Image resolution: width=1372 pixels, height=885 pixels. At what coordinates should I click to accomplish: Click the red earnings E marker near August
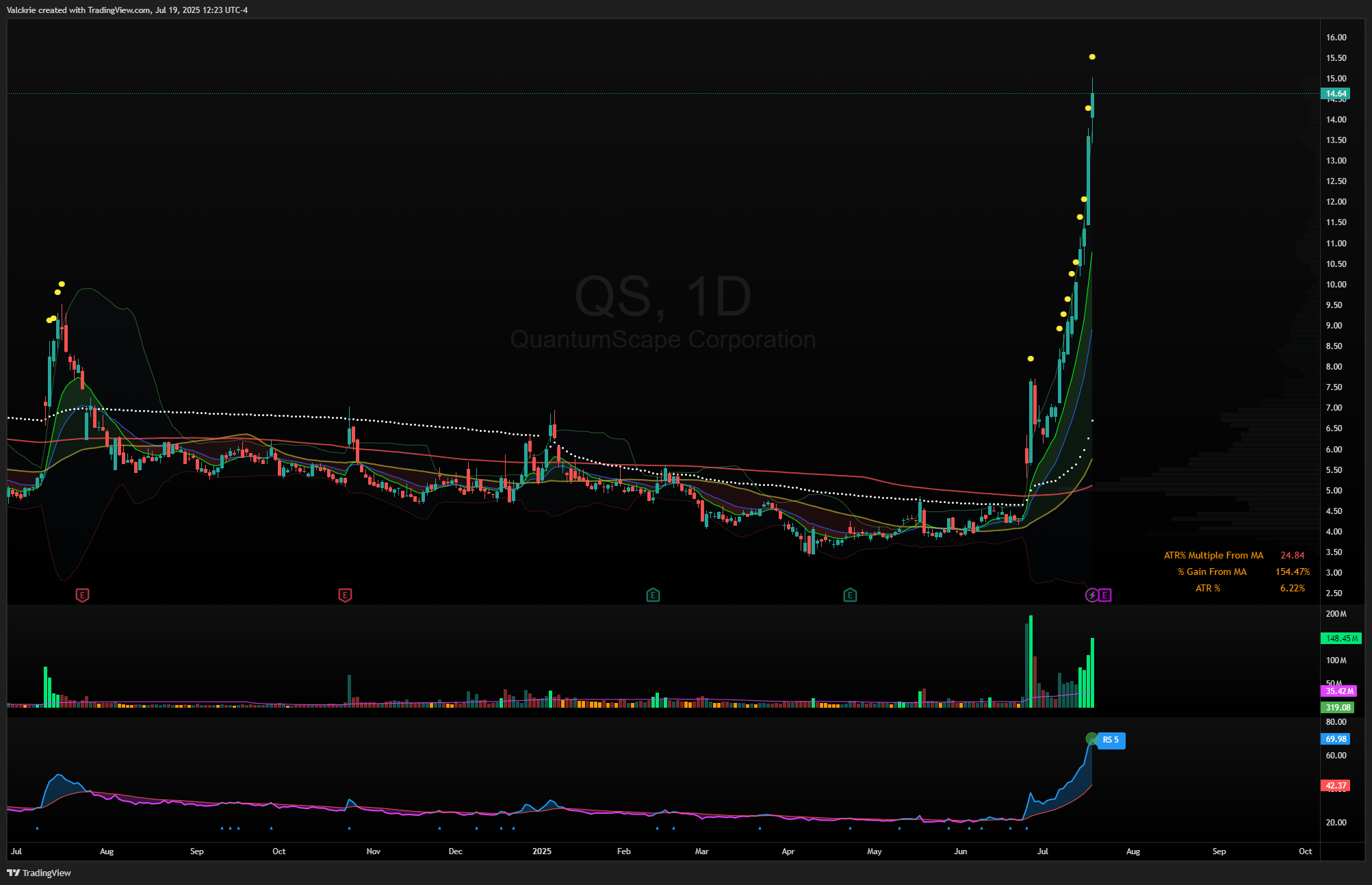pos(82,595)
